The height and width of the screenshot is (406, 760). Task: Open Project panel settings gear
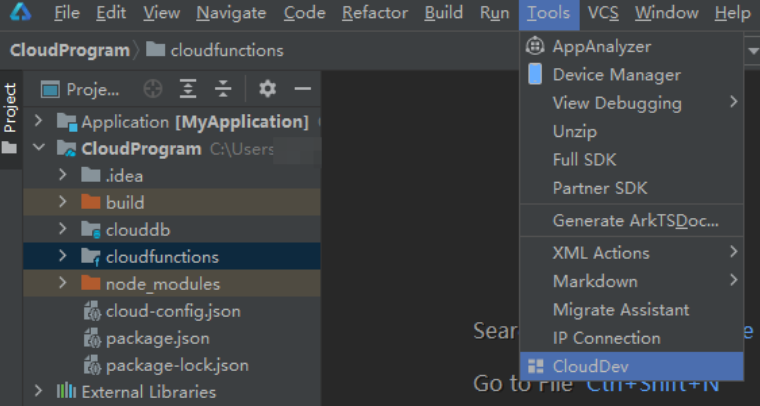(x=267, y=89)
